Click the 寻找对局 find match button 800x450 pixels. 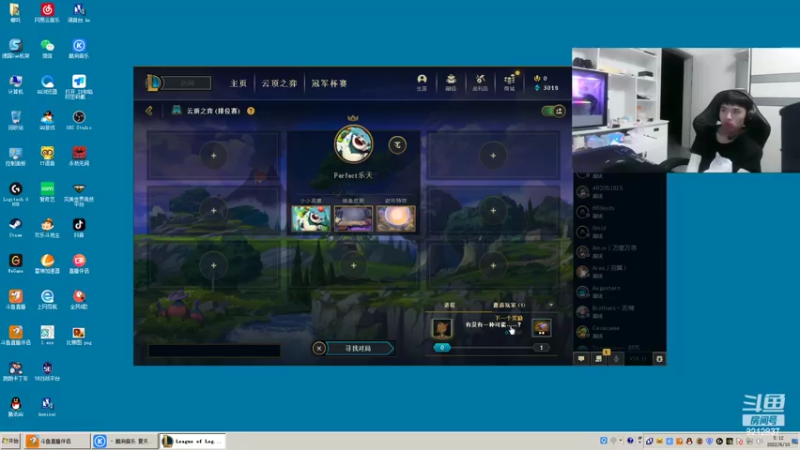click(x=359, y=348)
